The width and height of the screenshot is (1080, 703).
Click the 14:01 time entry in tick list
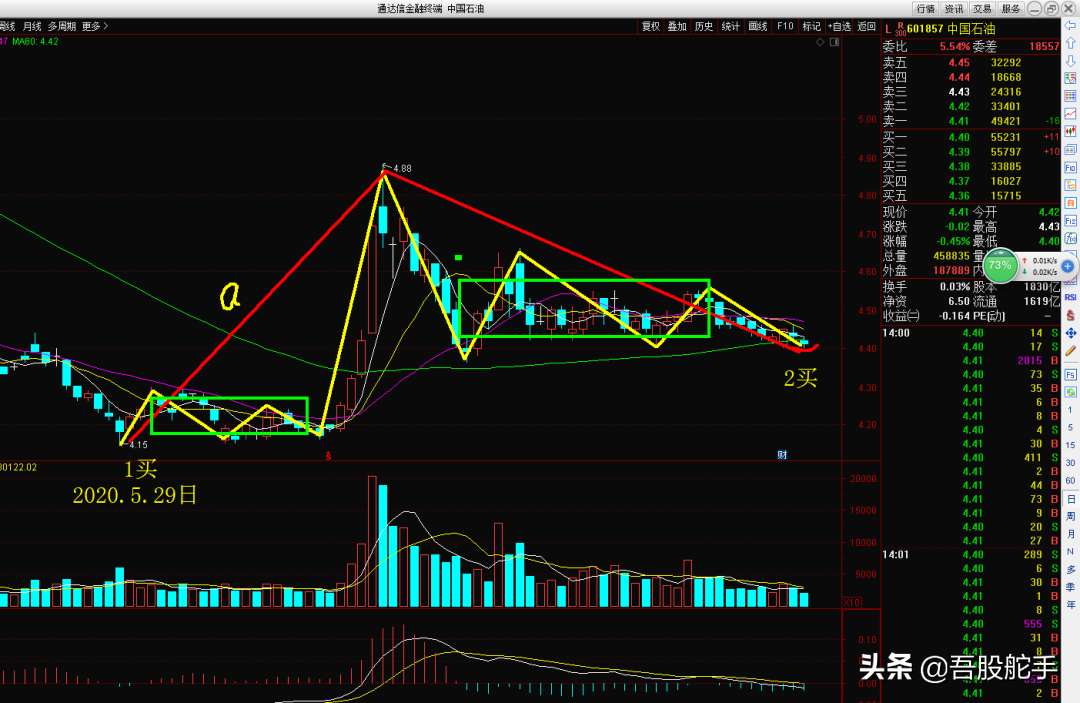[x=895, y=554]
